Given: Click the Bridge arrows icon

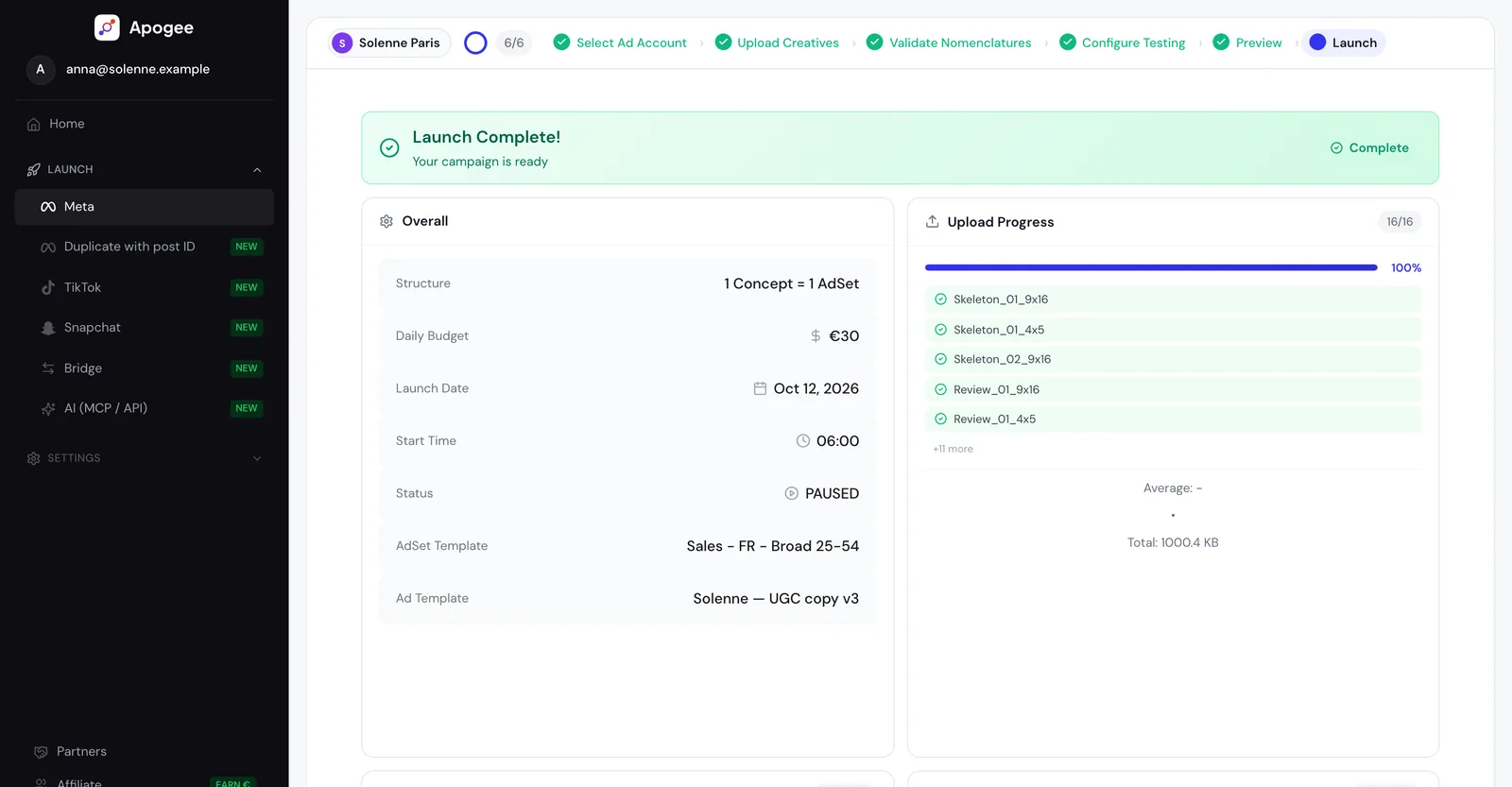Looking at the screenshot, I should [48, 368].
